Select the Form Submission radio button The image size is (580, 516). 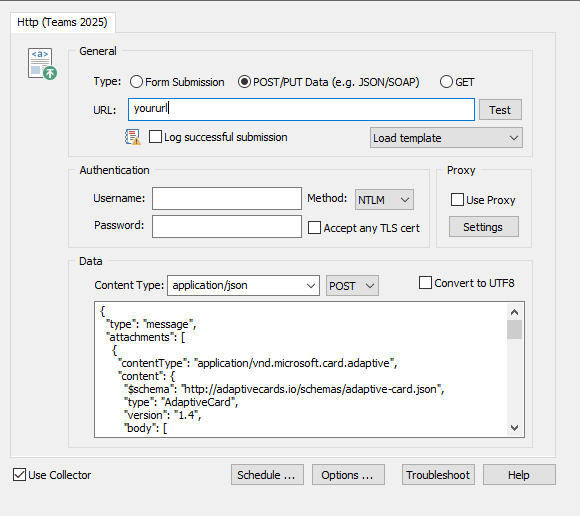(136, 82)
